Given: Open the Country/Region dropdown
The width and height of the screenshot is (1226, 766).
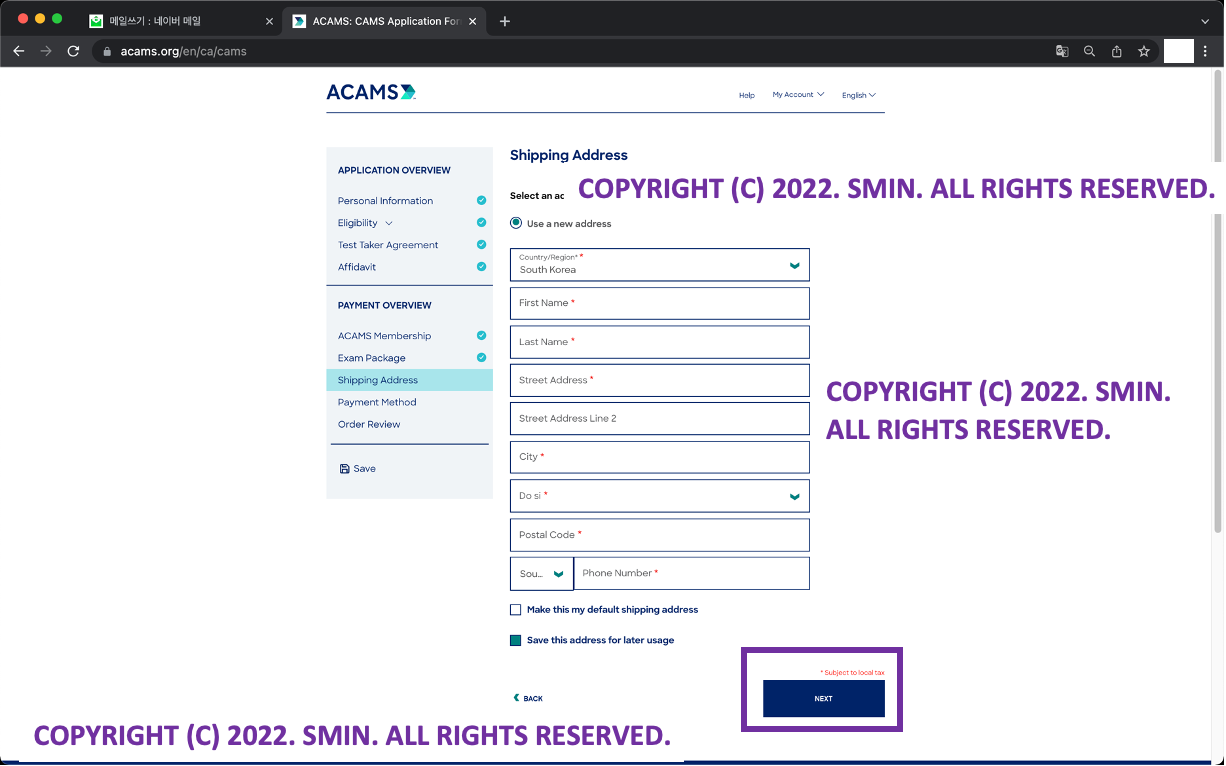Looking at the screenshot, I should coord(660,265).
